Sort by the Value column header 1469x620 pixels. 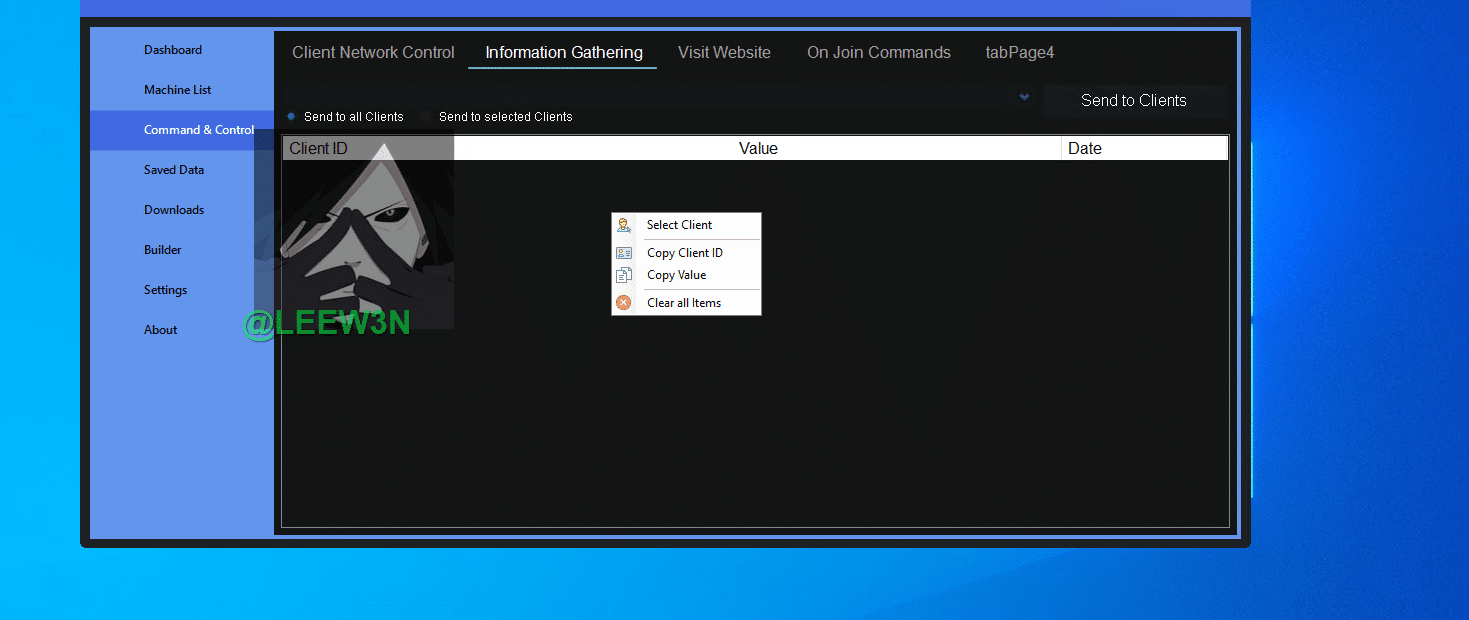pyautogui.click(x=757, y=149)
